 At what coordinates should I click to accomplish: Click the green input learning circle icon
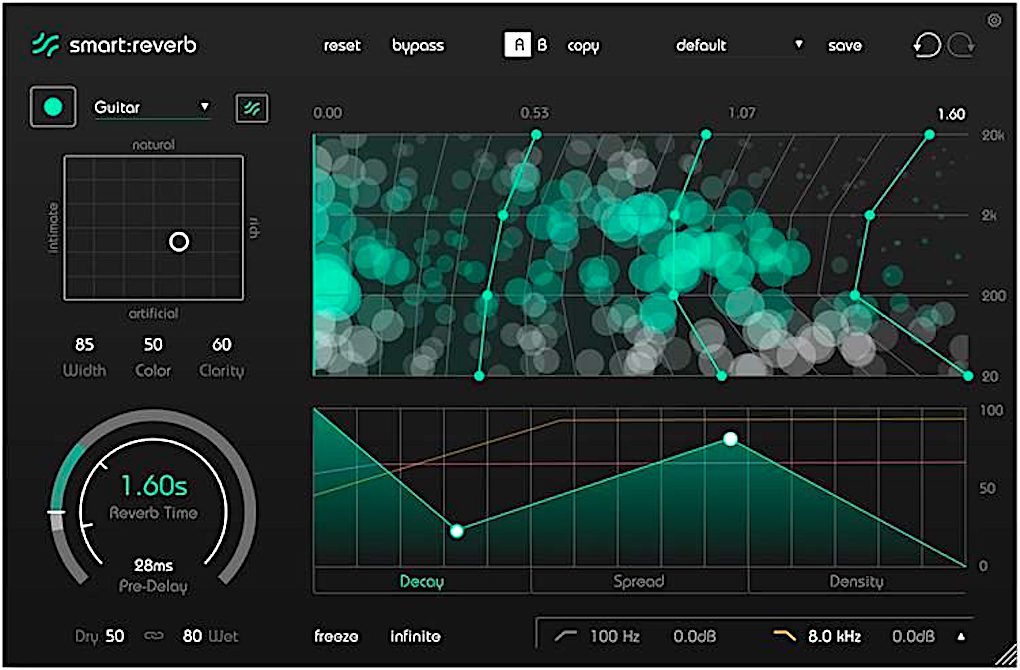(x=51, y=105)
